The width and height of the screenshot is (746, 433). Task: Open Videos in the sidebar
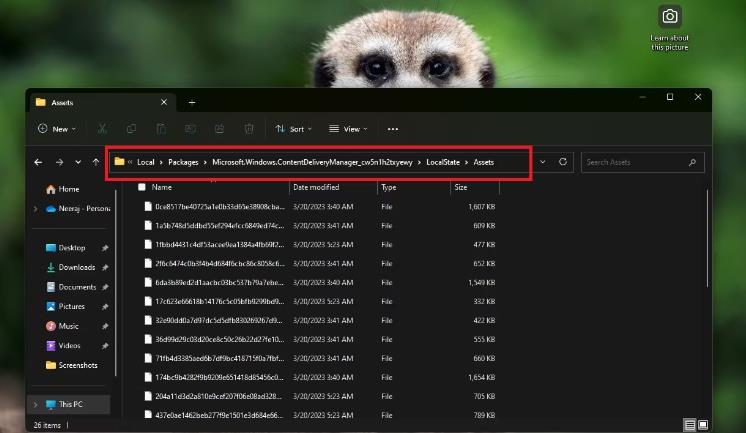point(63,345)
